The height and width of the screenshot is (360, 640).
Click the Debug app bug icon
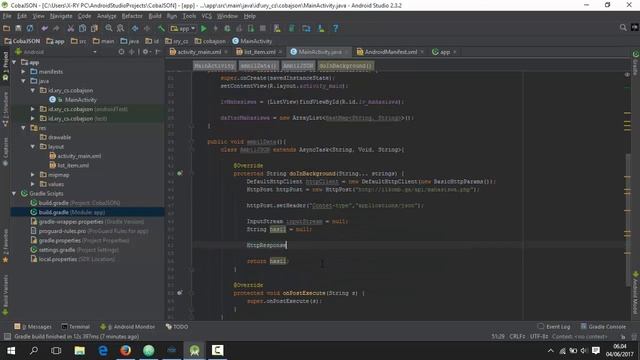pos(227,29)
